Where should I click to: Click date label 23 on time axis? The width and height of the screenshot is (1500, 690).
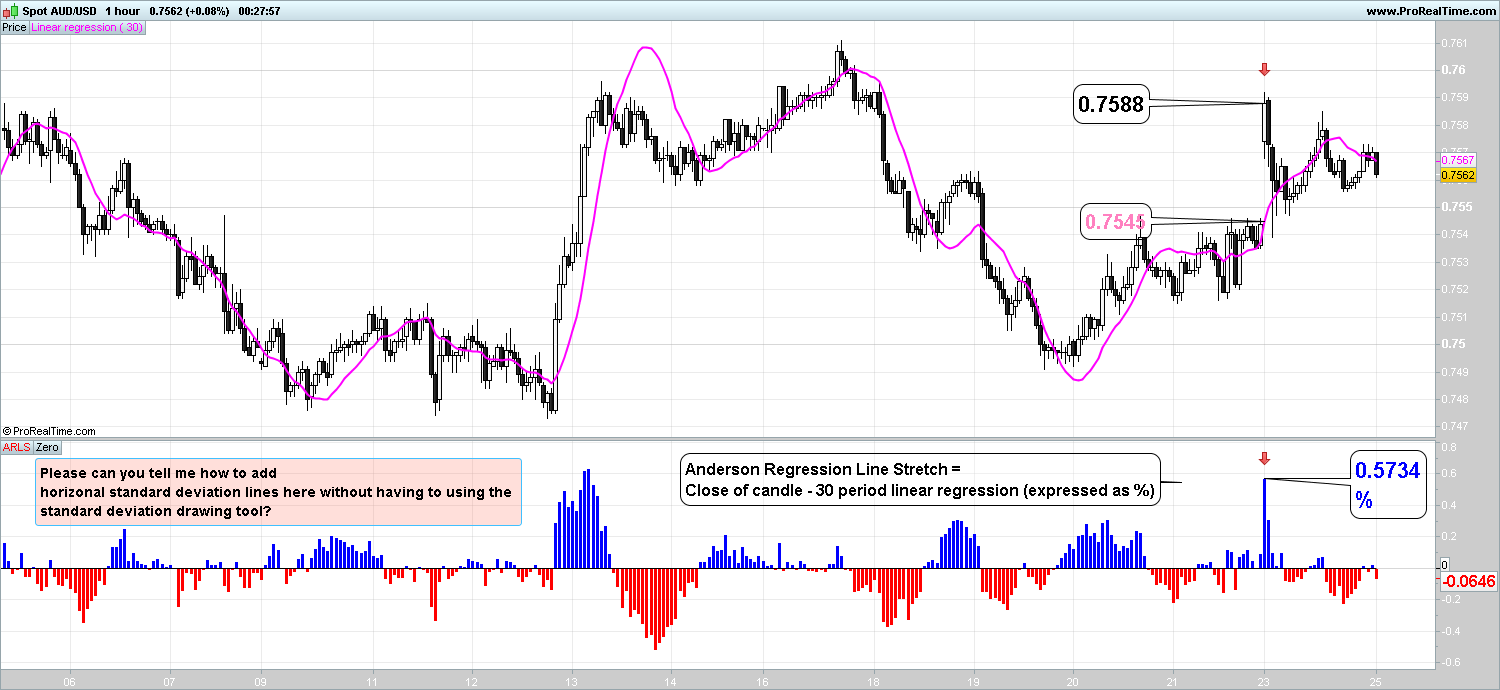pos(1264,680)
